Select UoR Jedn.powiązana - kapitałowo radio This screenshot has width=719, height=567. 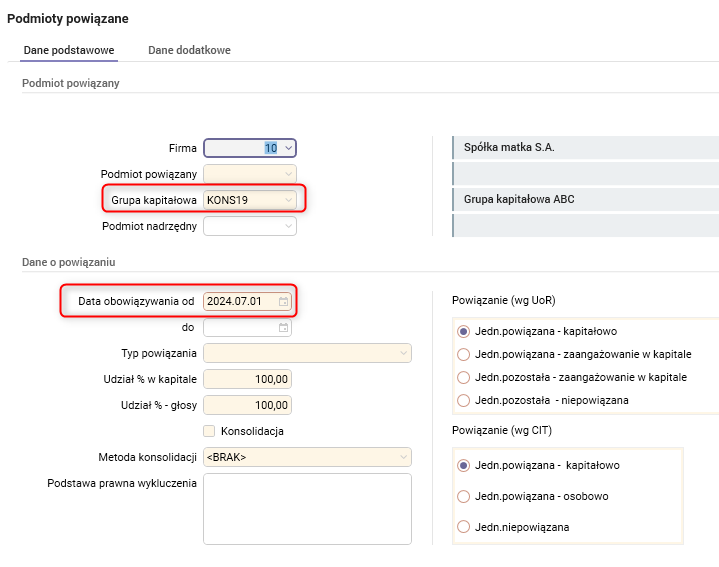pos(464,331)
